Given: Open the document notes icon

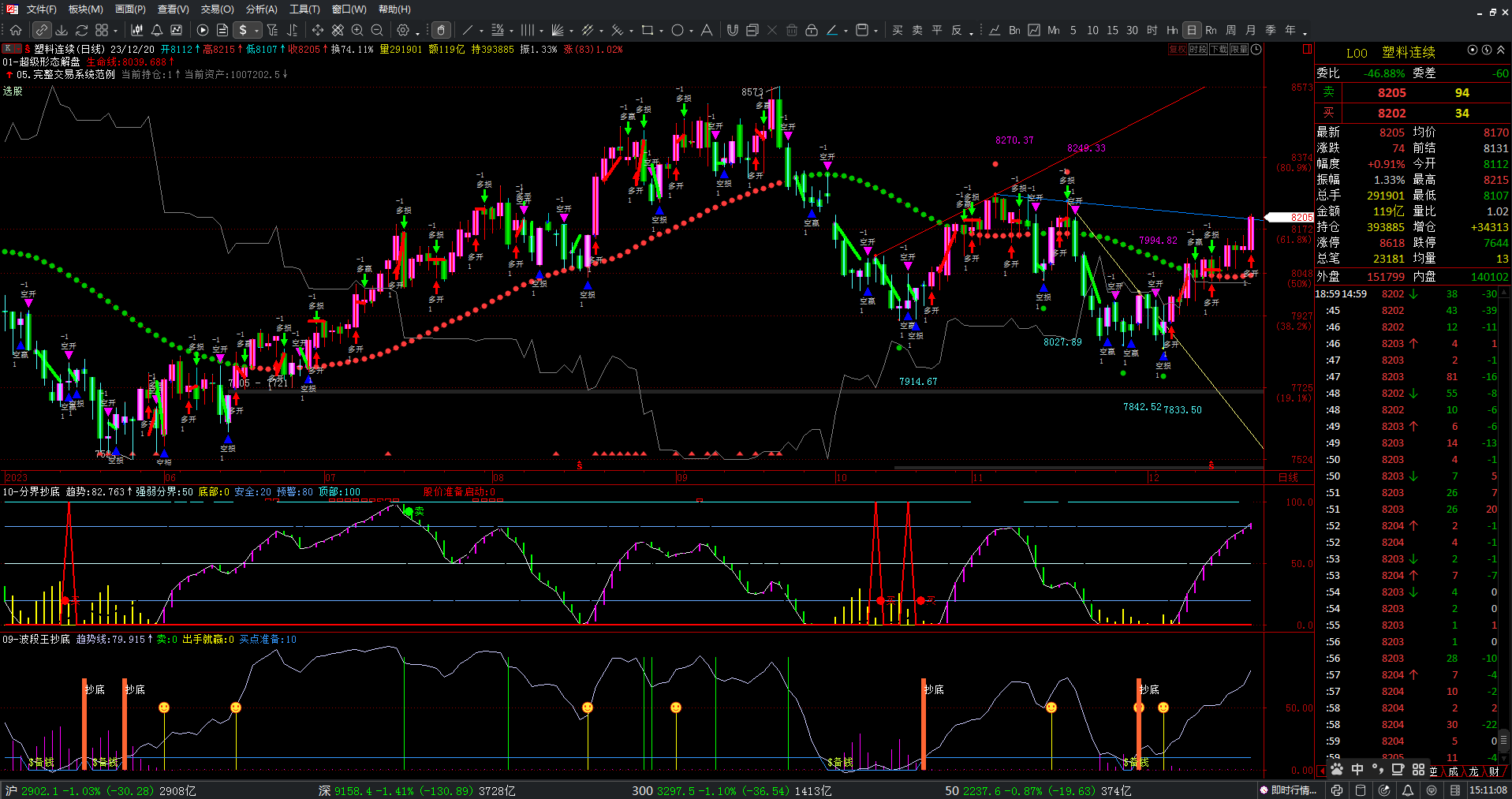Looking at the screenshot, I should (x=222, y=30).
